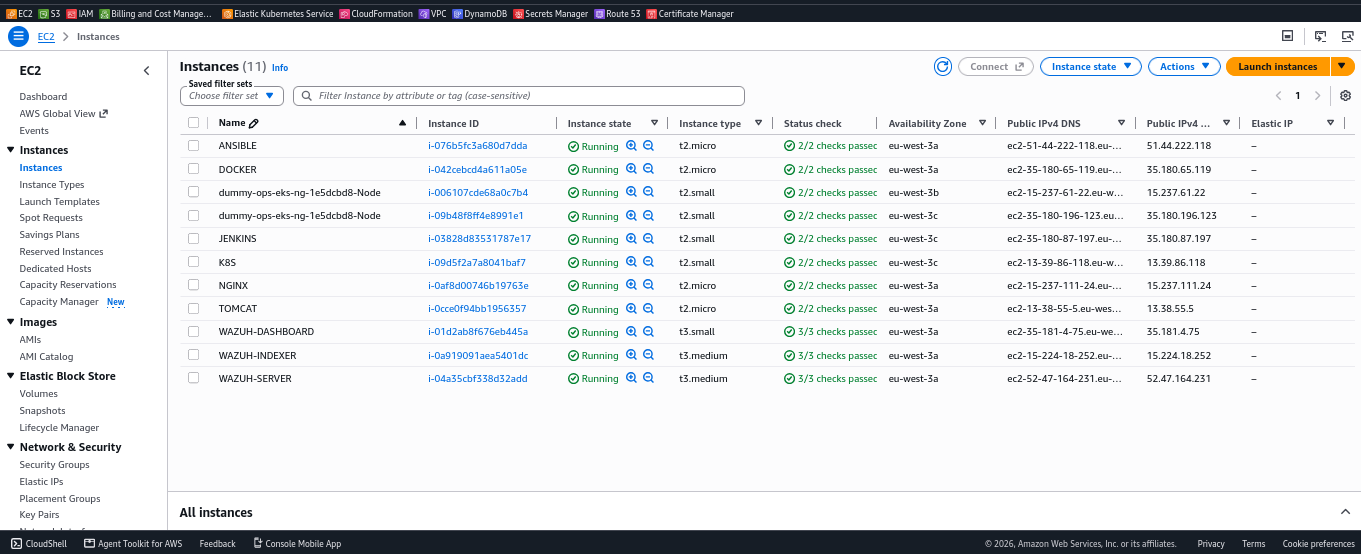Open Feedback in the footer
Viewport: 1361px width, 554px height.
[217, 544]
